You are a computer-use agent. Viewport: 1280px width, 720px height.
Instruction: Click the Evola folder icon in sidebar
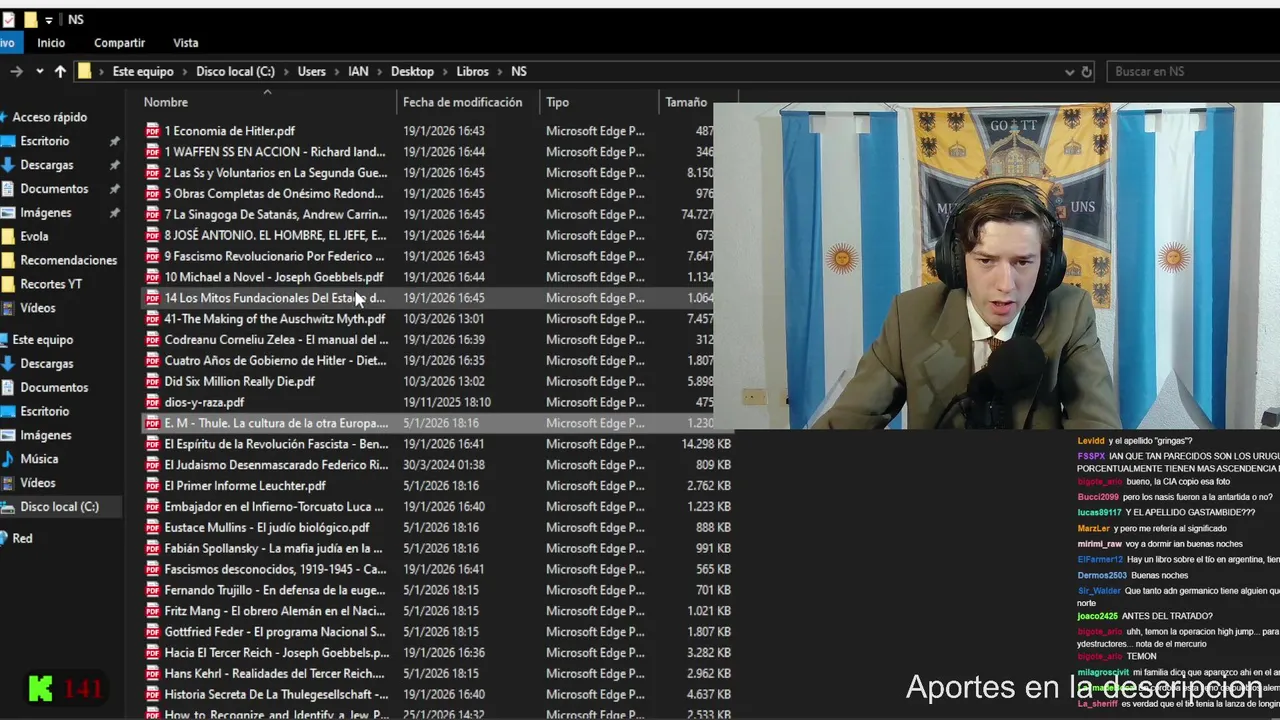[x=7, y=236]
